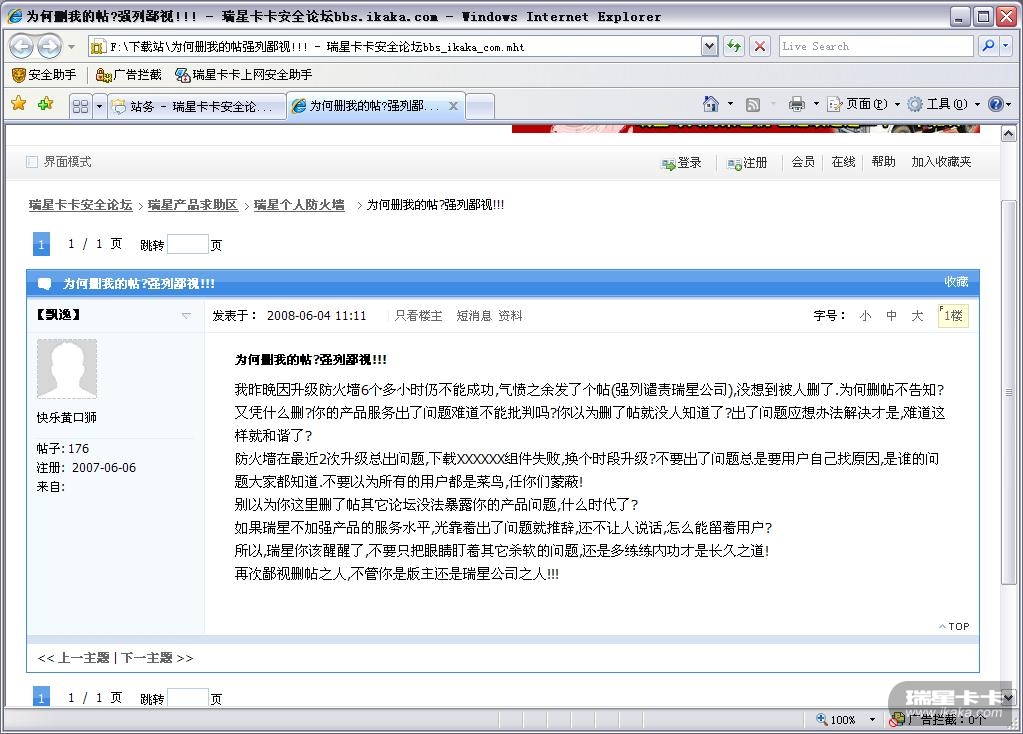Open the Favorites Center star icon
Image resolution: width=1023 pixels, height=734 pixels.
tap(19, 103)
